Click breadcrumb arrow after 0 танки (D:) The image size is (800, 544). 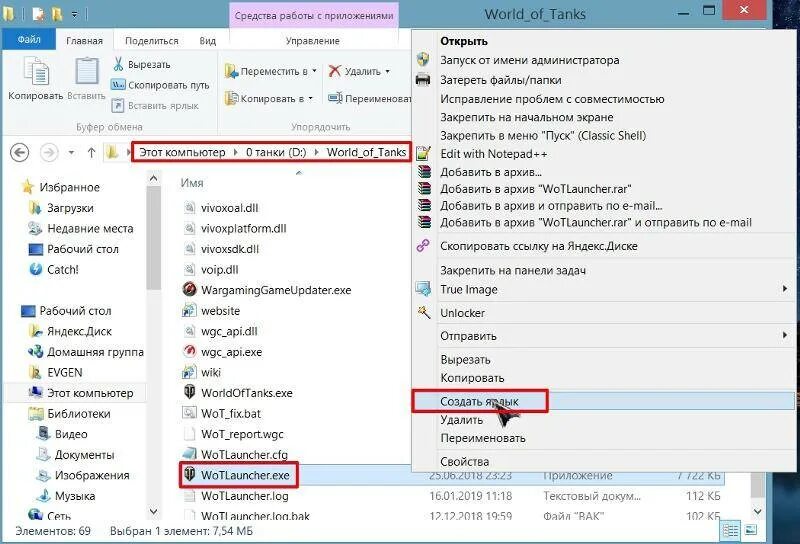coord(316,152)
